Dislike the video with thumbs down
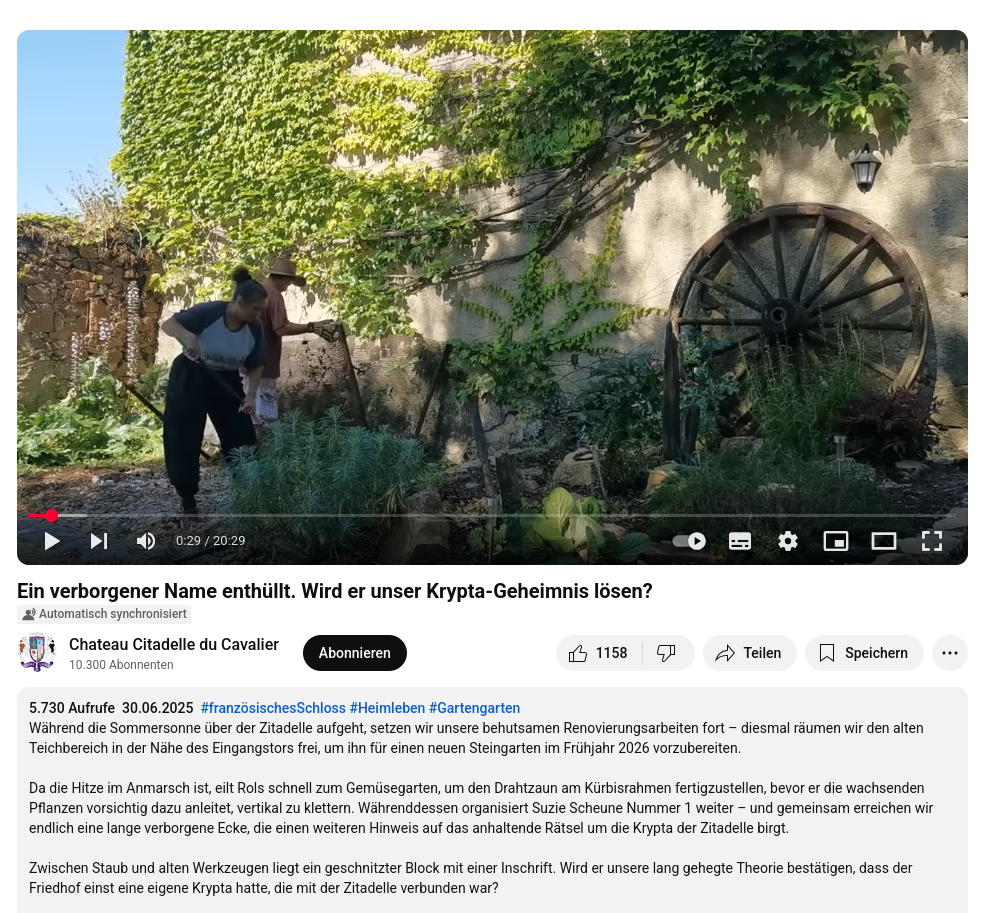Image resolution: width=986 pixels, height=913 pixels. 667,653
